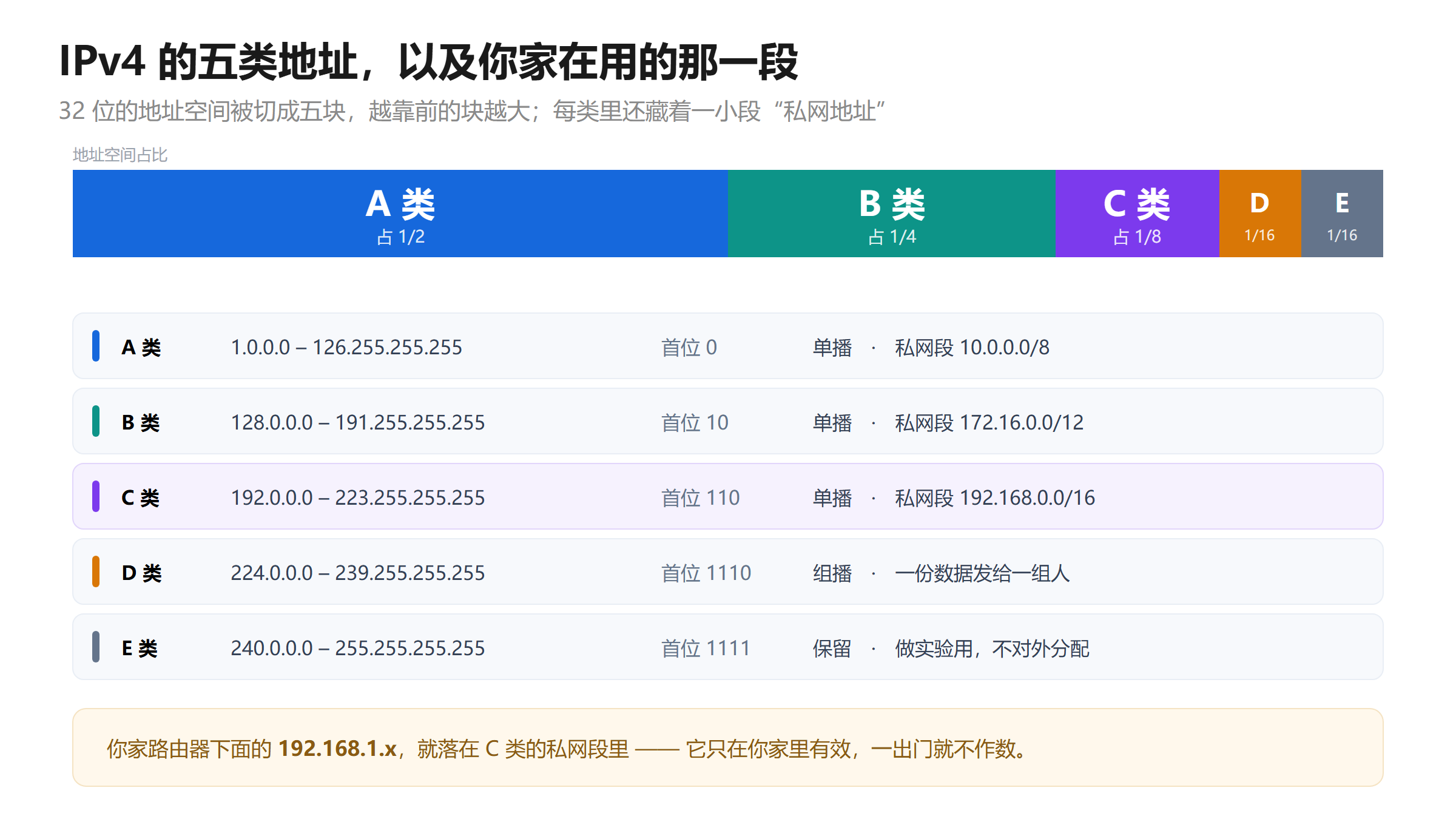Viewport: 1456px width, 819px height.
Task: Click the text 首位 1111
Action: [706, 648]
